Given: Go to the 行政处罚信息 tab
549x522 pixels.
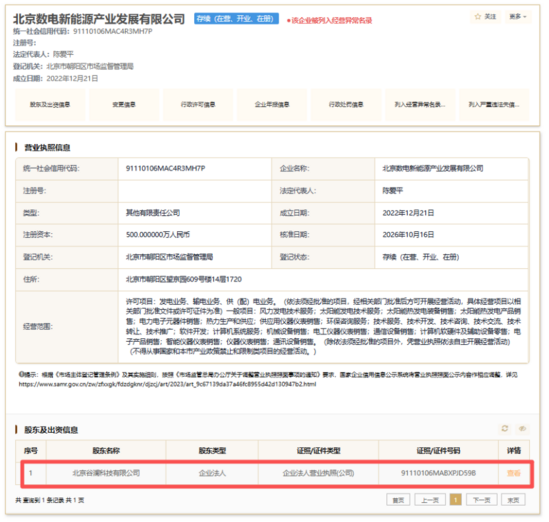Looking at the screenshot, I should coord(346,104).
